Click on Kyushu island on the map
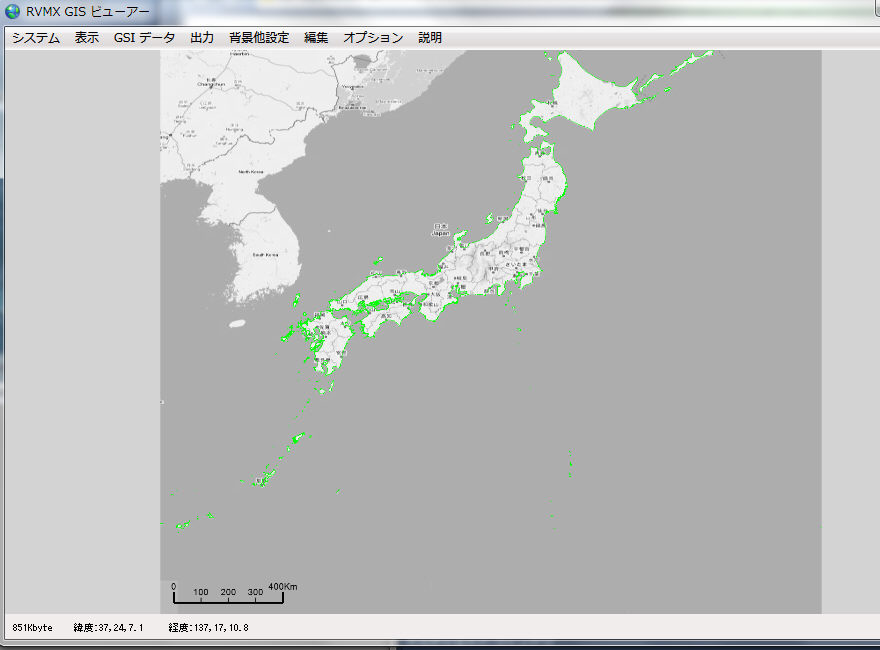Screen dimensions: 880x650 coord(328,345)
